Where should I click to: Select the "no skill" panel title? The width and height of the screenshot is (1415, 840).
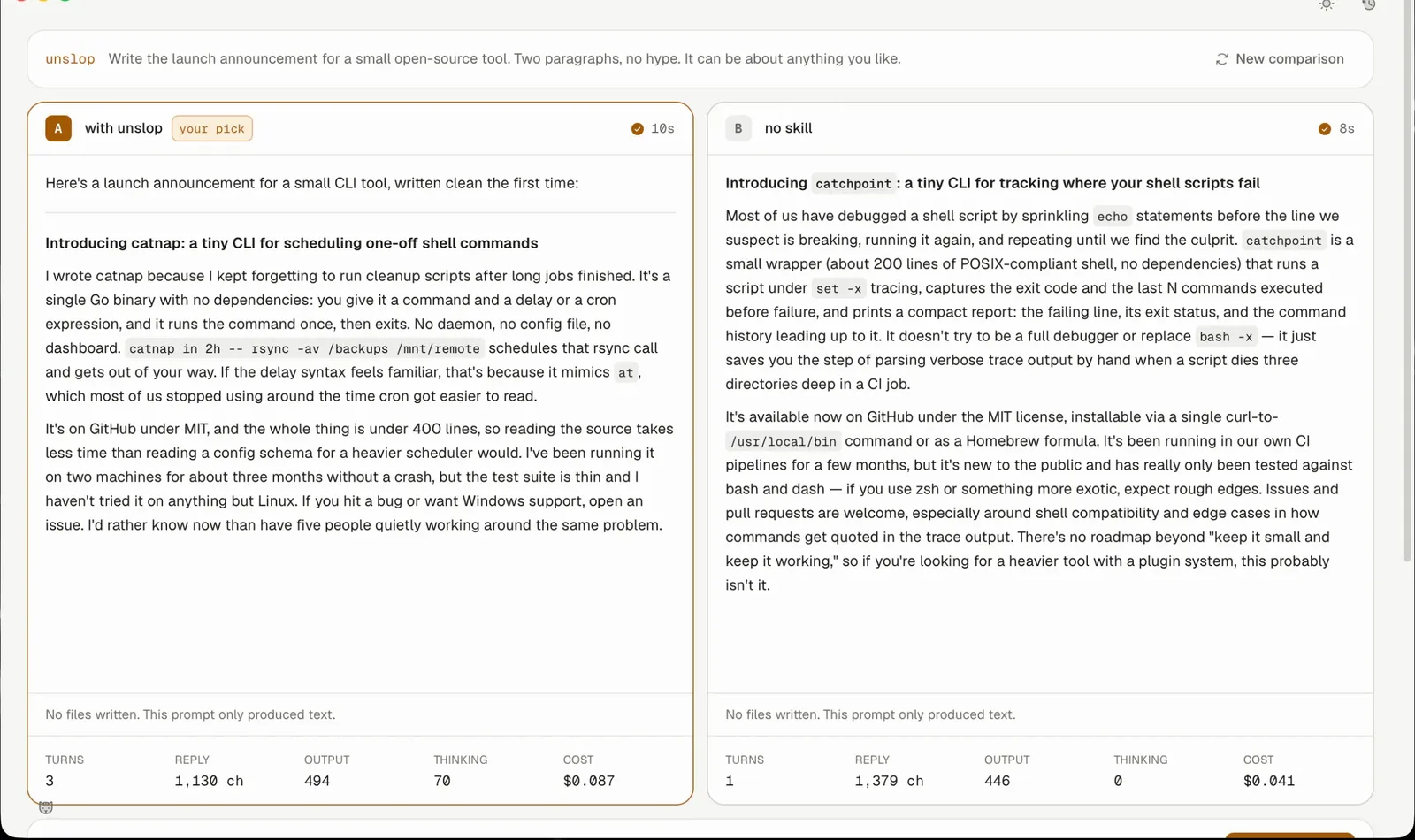[788, 128]
